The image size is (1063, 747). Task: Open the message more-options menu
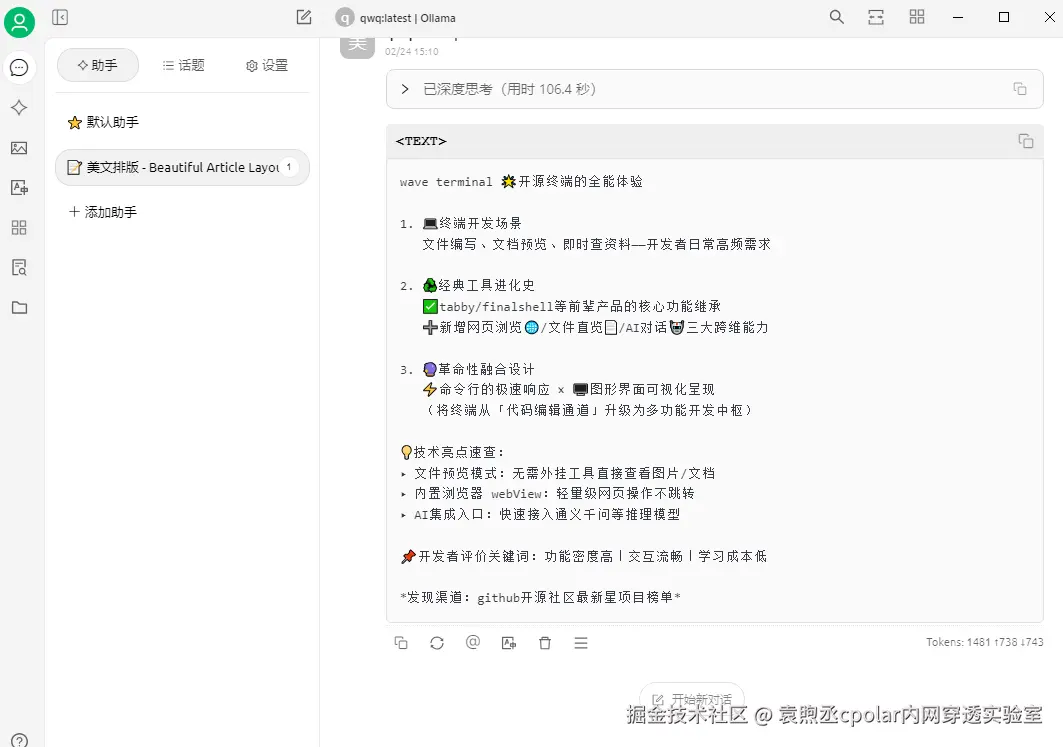point(581,643)
